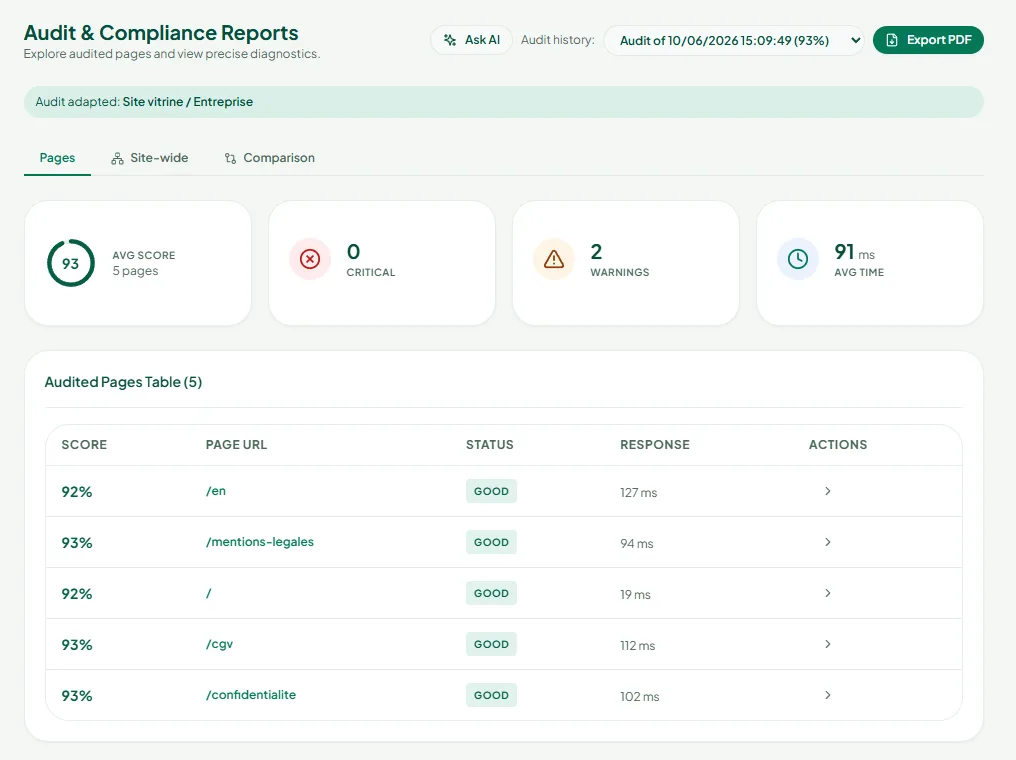Click the GOOD badge in the / row

tap(491, 593)
